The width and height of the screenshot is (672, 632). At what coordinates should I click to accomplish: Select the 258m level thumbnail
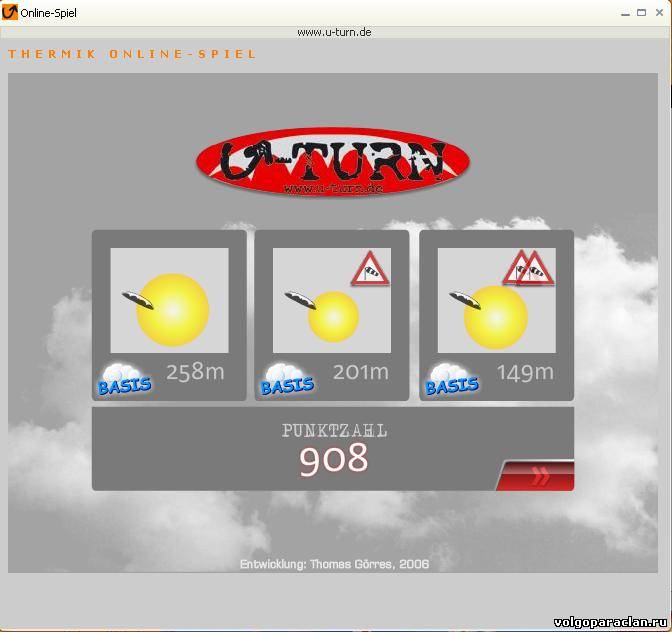pos(169,300)
